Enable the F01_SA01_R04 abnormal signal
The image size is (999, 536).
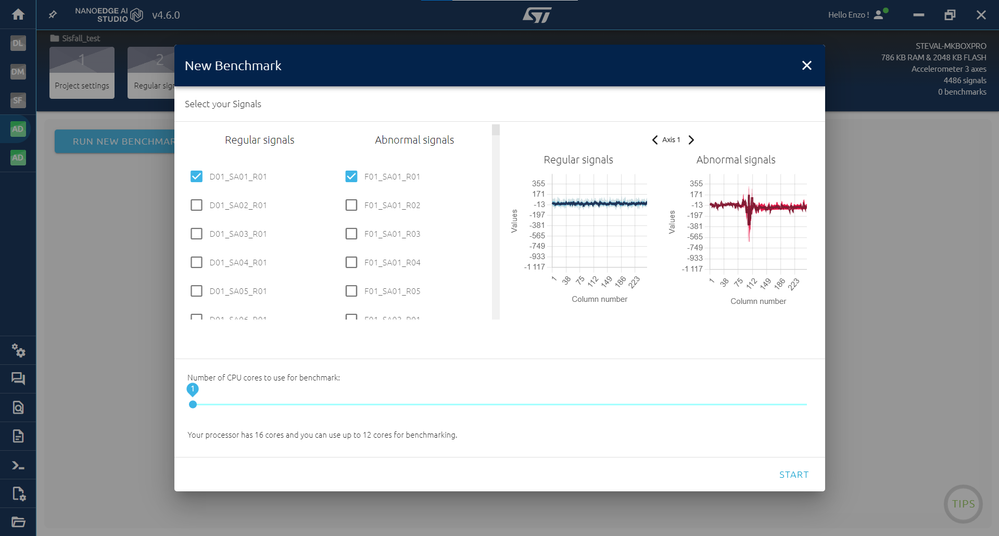[351, 263]
